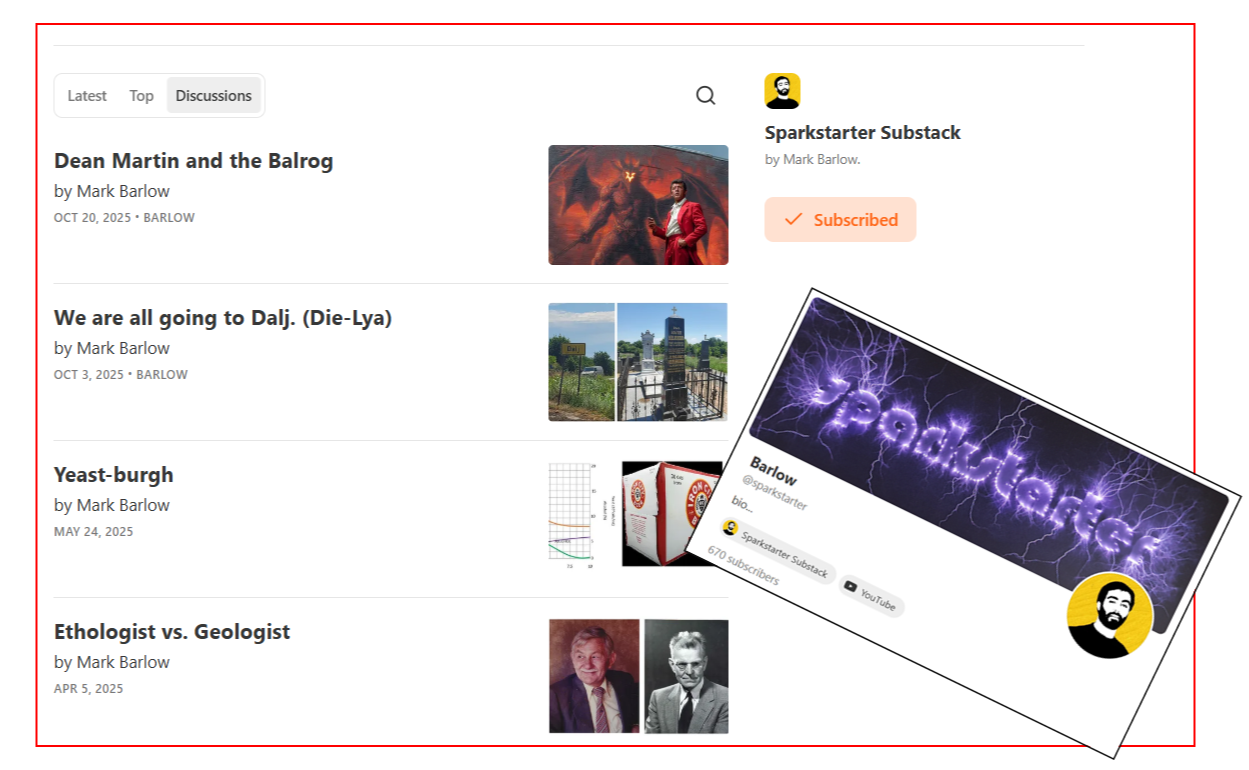Open the Yeast-burgh post title
1249x770 pixels.
click(x=114, y=475)
